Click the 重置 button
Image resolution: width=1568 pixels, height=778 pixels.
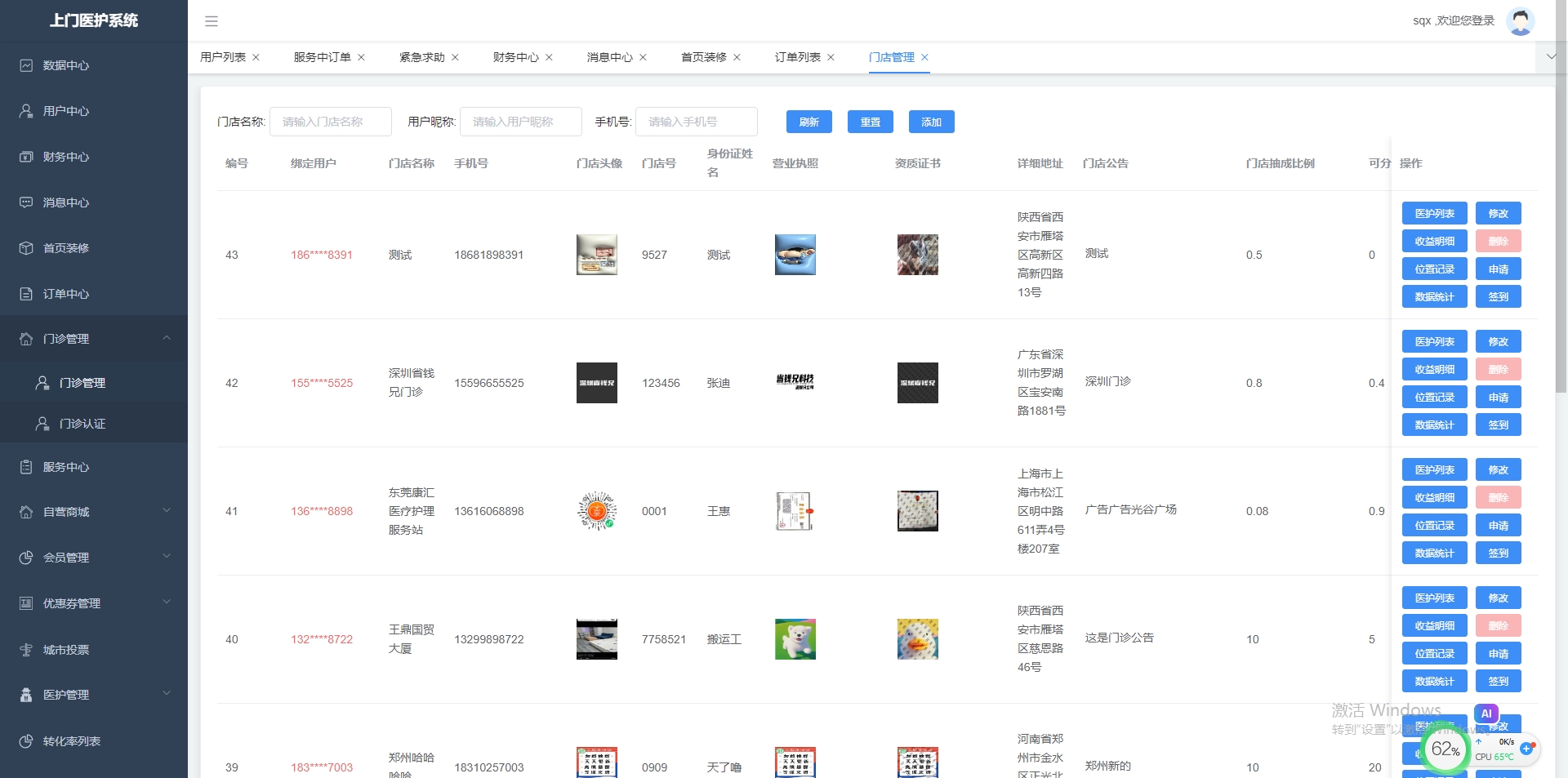pyautogui.click(x=871, y=122)
